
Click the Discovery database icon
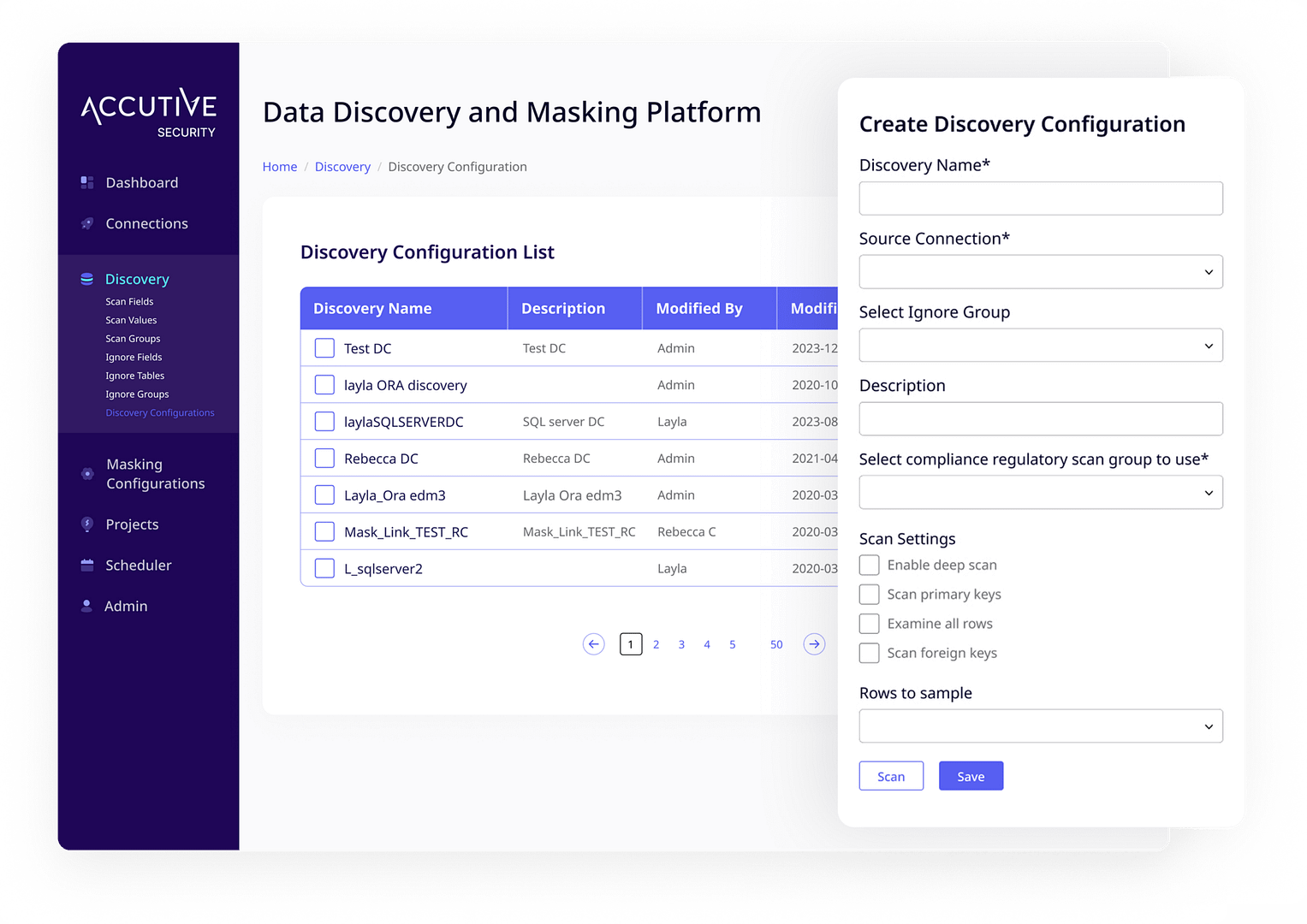point(86,279)
